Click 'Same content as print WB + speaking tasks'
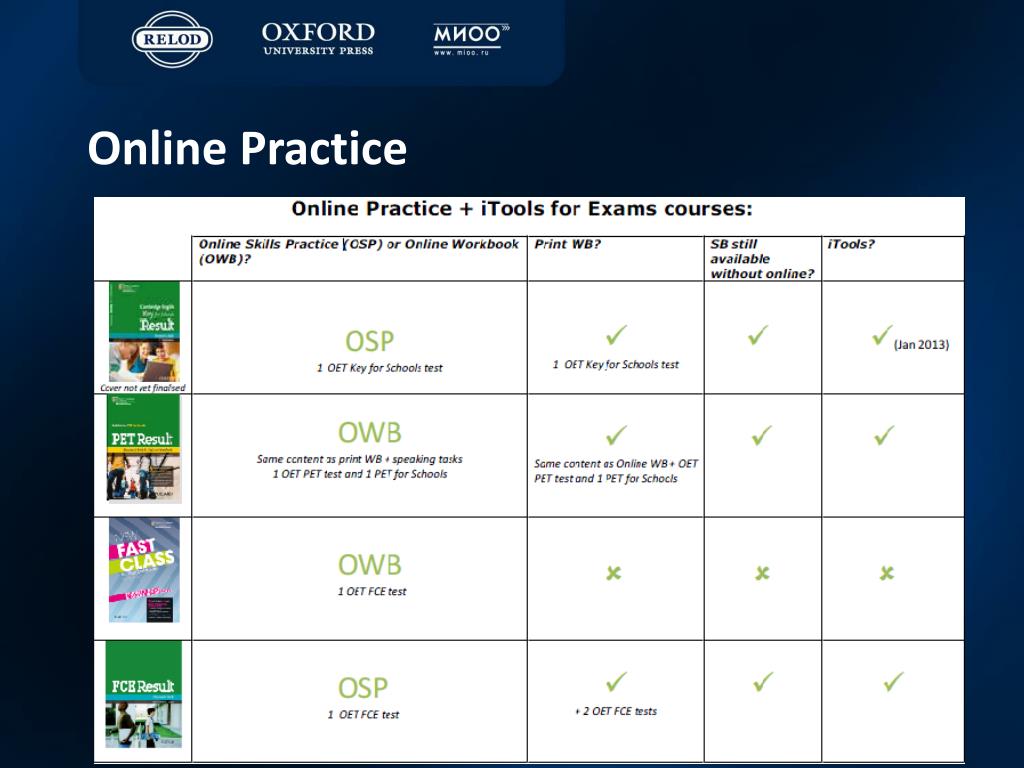This screenshot has width=1024, height=768. pos(360,459)
